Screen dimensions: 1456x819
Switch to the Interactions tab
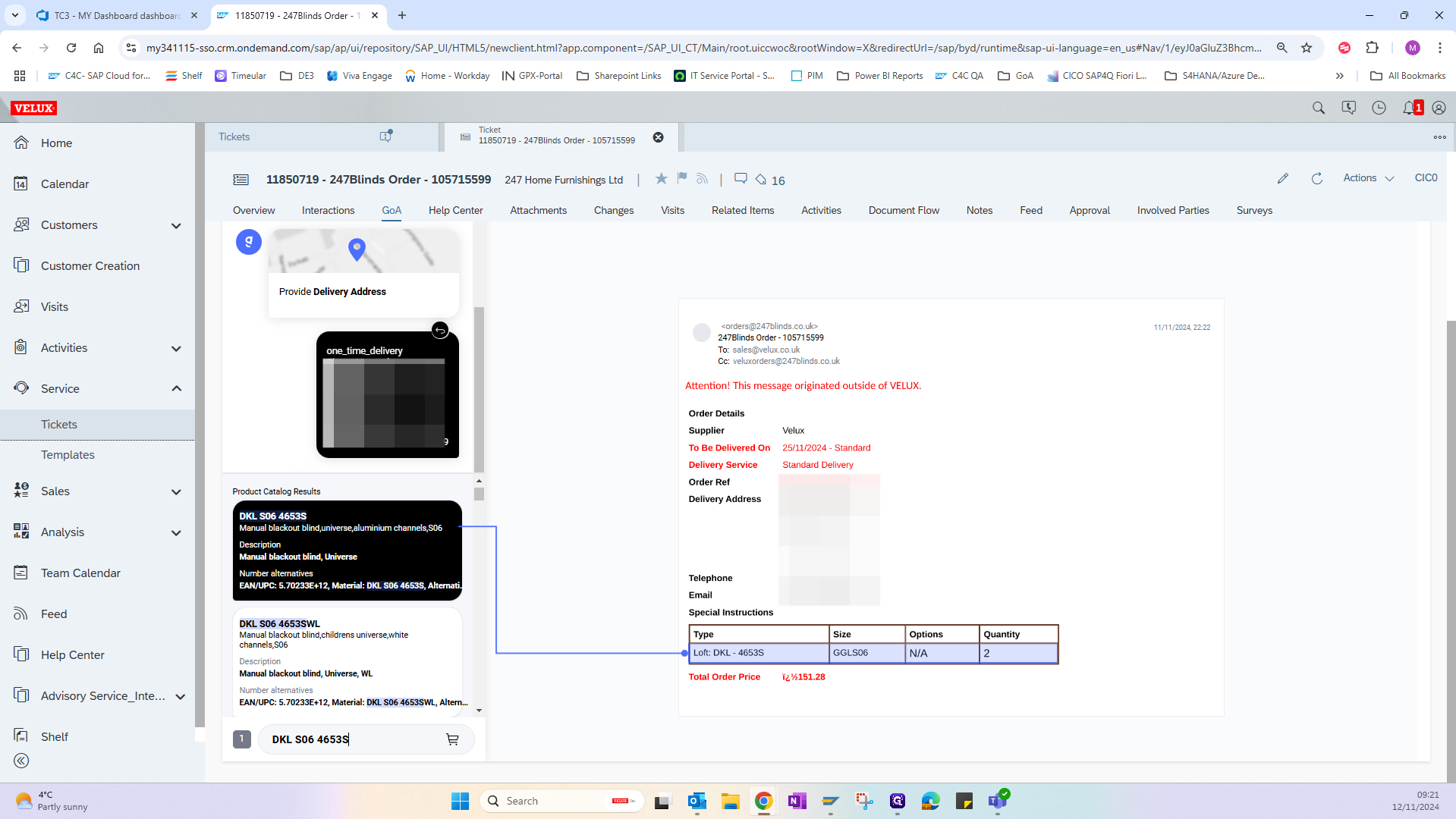click(328, 210)
